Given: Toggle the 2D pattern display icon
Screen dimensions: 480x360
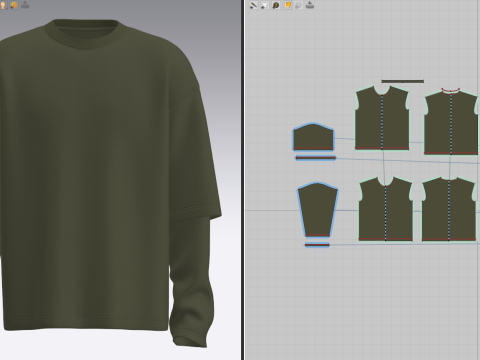Looking at the screenshot, I should (265, 5).
